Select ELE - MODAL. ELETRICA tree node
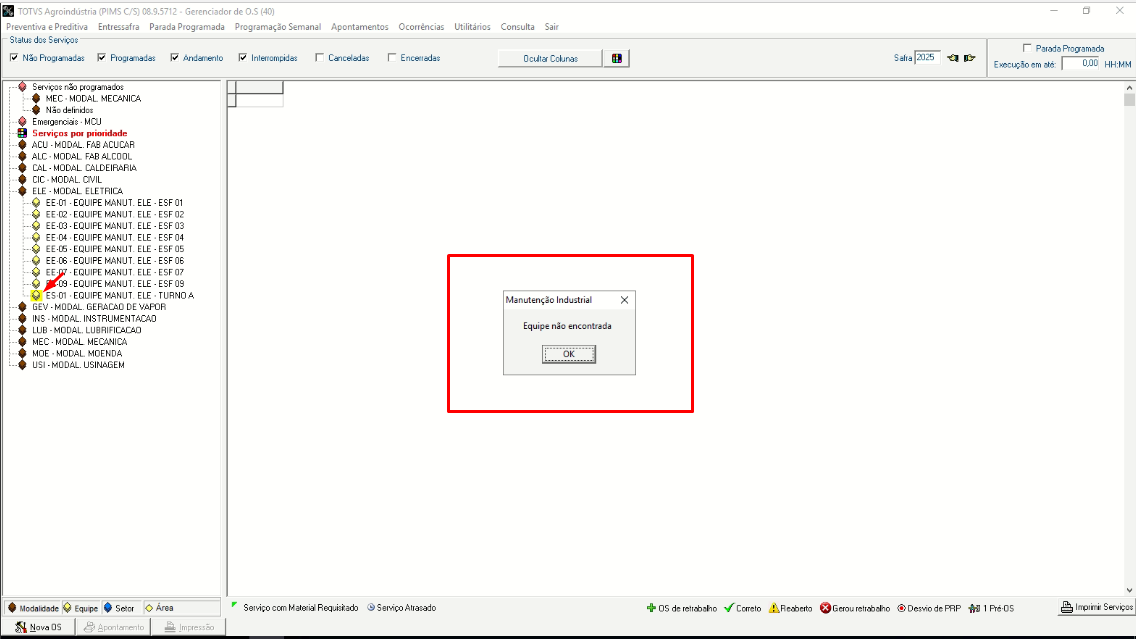Image resolution: width=1136 pixels, height=639 pixels. 78,191
